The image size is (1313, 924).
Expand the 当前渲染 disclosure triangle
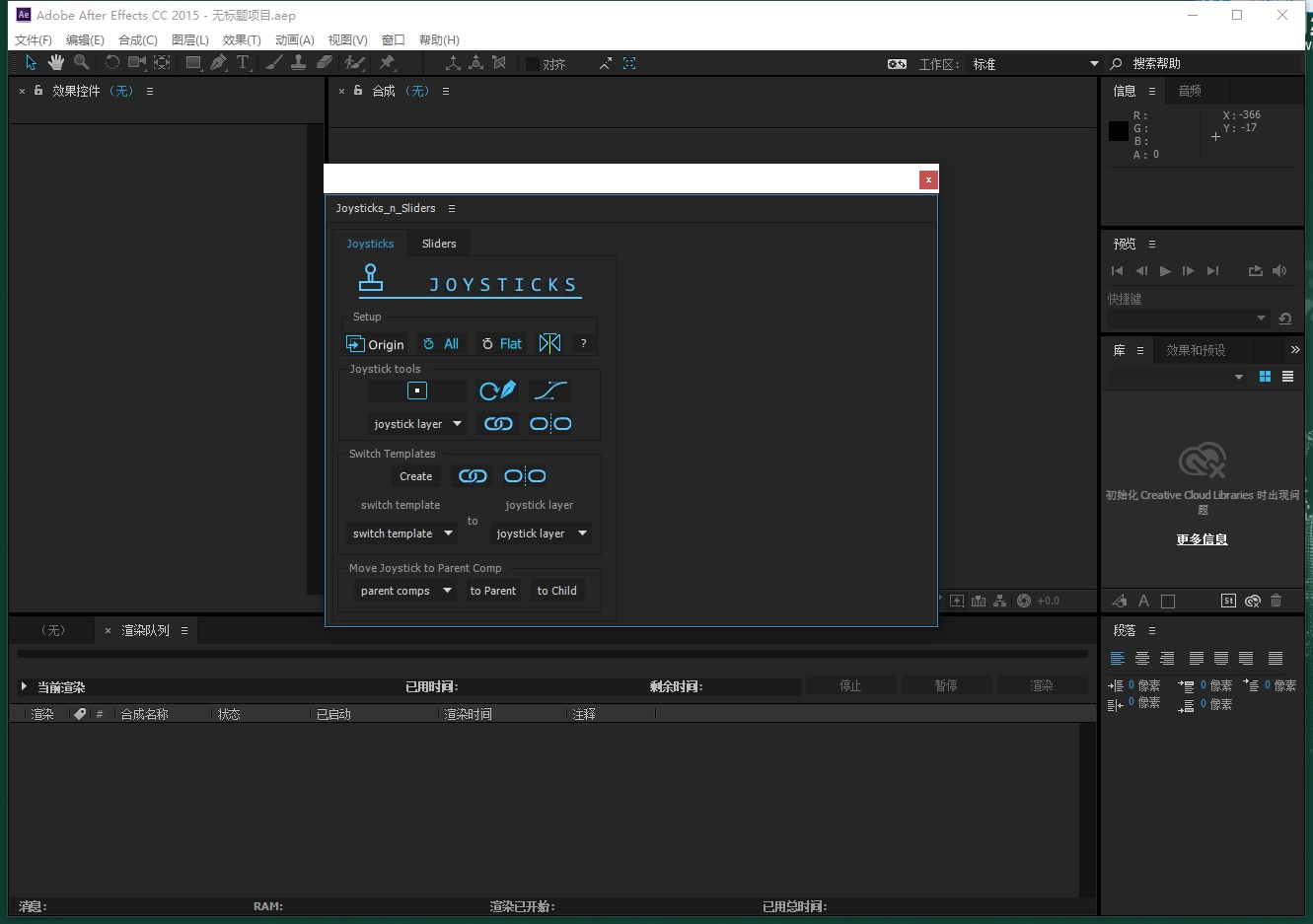[x=24, y=686]
